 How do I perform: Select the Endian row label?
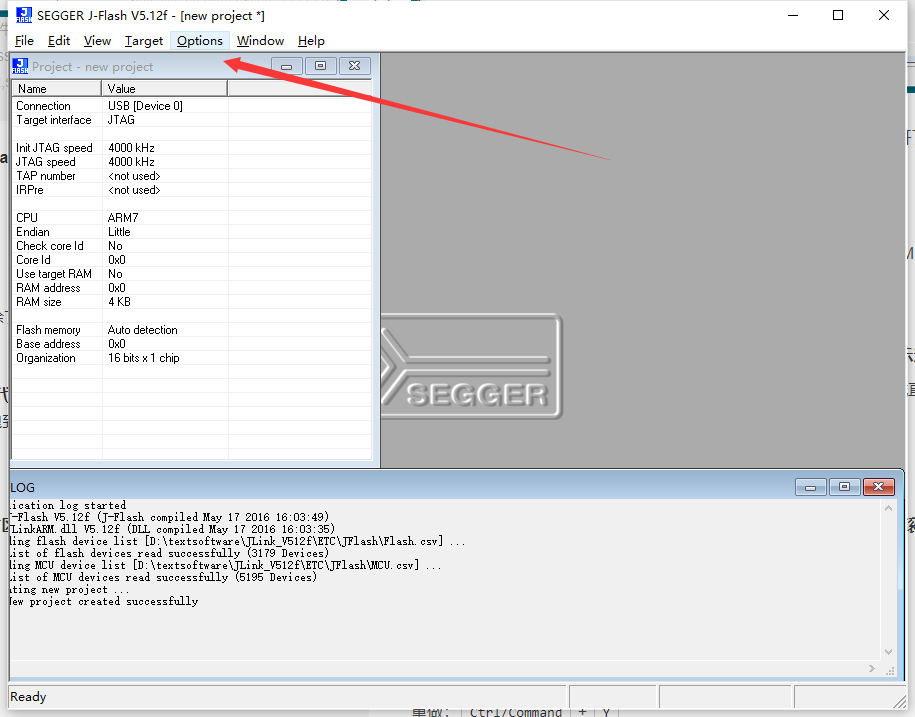[x=33, y=232]
